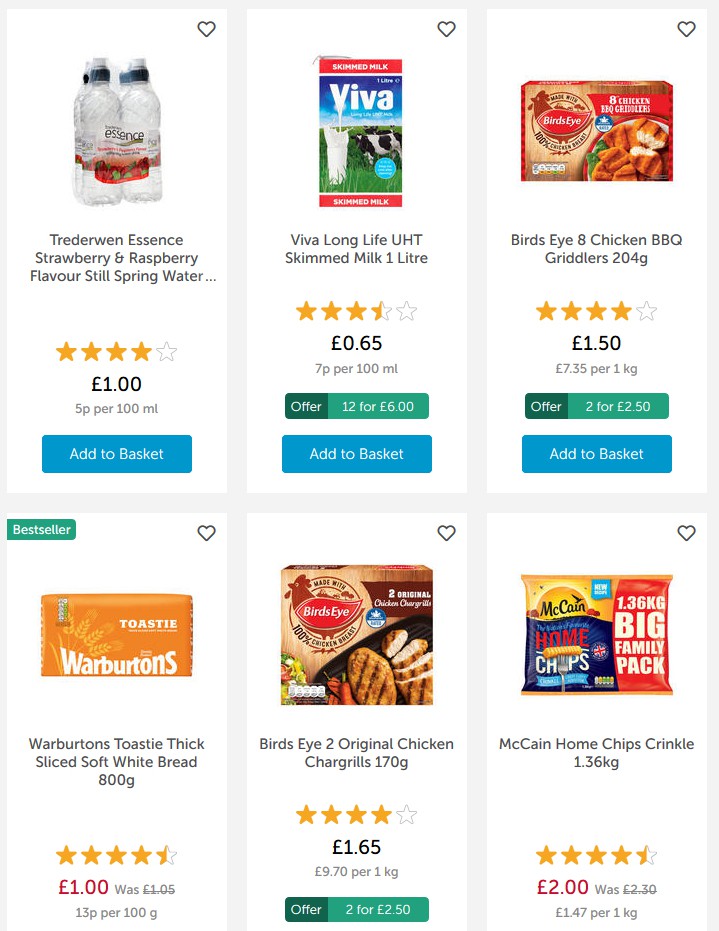Open the 12 for £6.00 milk offer
This screenshot has height=931, width=719.
pyautogui.click(x=357, y=406)
